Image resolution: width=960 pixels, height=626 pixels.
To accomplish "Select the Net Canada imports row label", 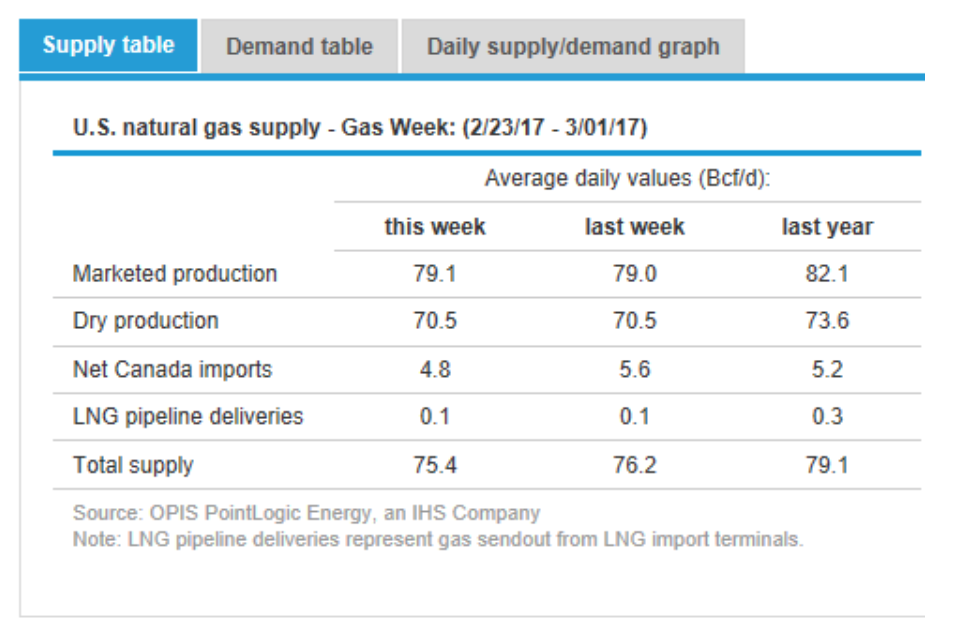I will click(172, 369).
